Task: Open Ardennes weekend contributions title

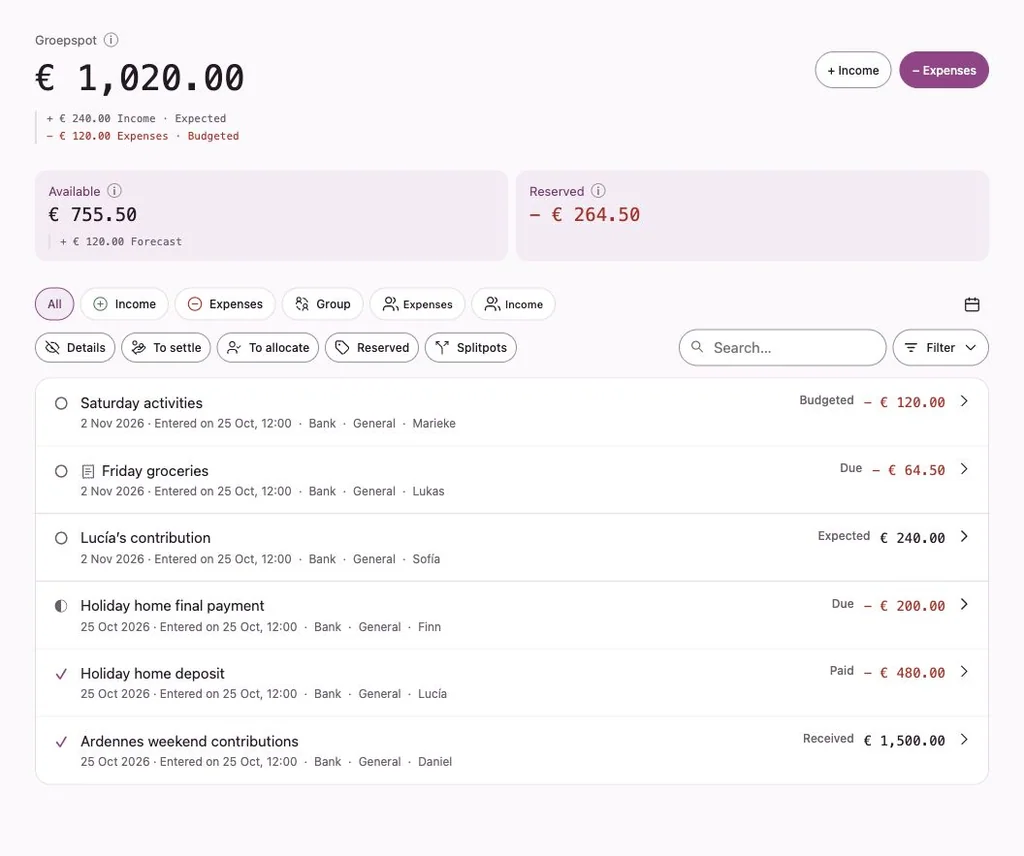Action: click(x=189, y=741)
